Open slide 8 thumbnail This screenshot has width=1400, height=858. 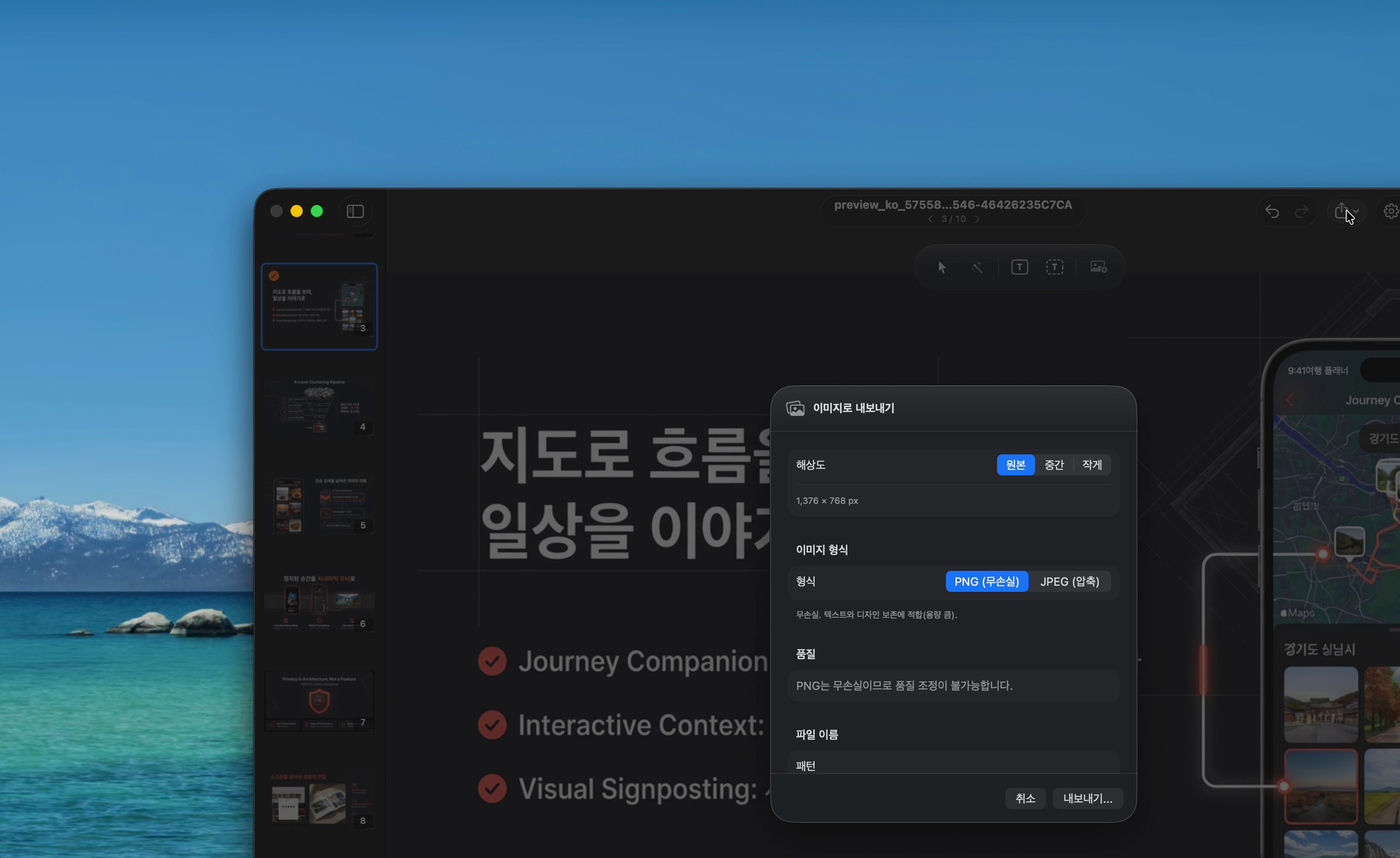319,799
